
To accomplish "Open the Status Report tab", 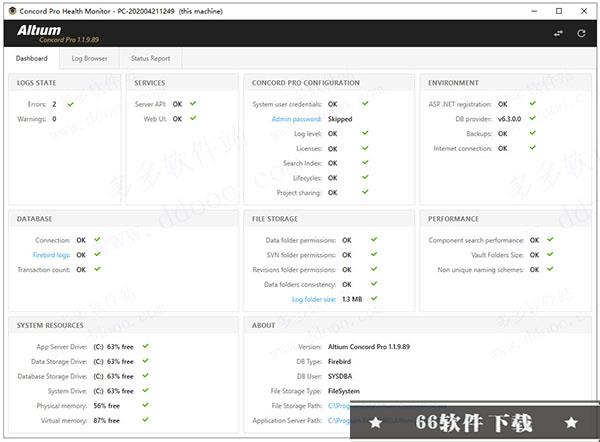I will coord(150,59).
